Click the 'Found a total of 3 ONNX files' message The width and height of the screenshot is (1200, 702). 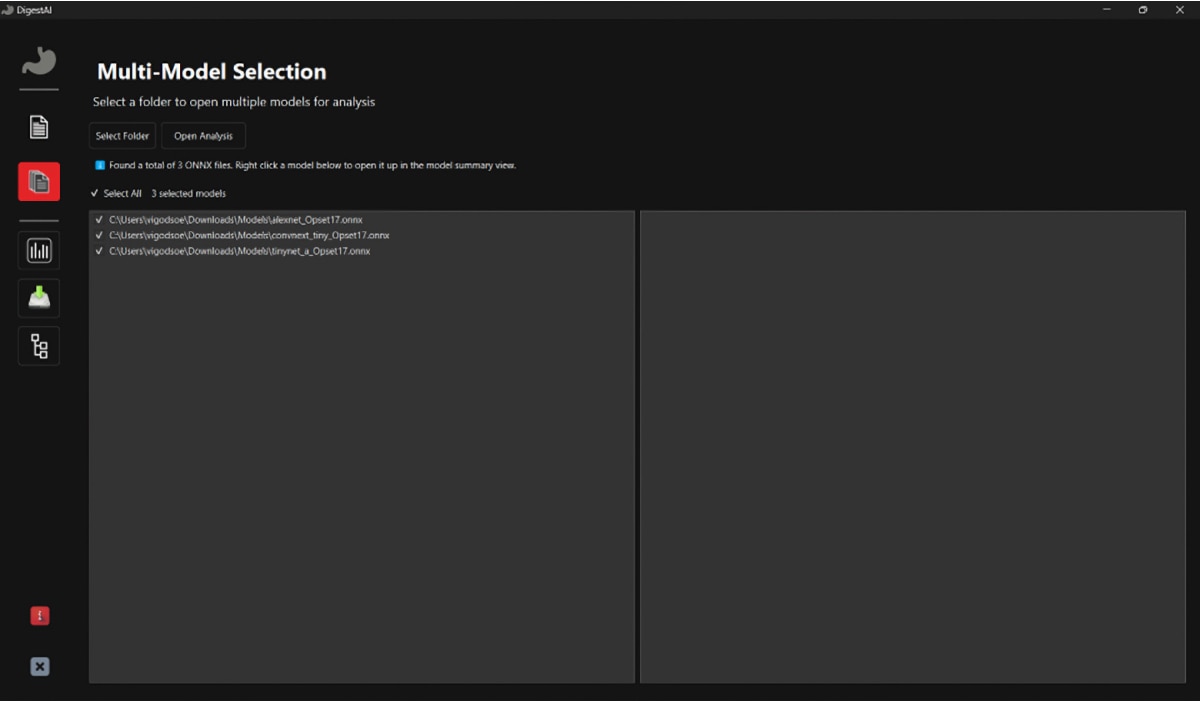click(313, 165)
